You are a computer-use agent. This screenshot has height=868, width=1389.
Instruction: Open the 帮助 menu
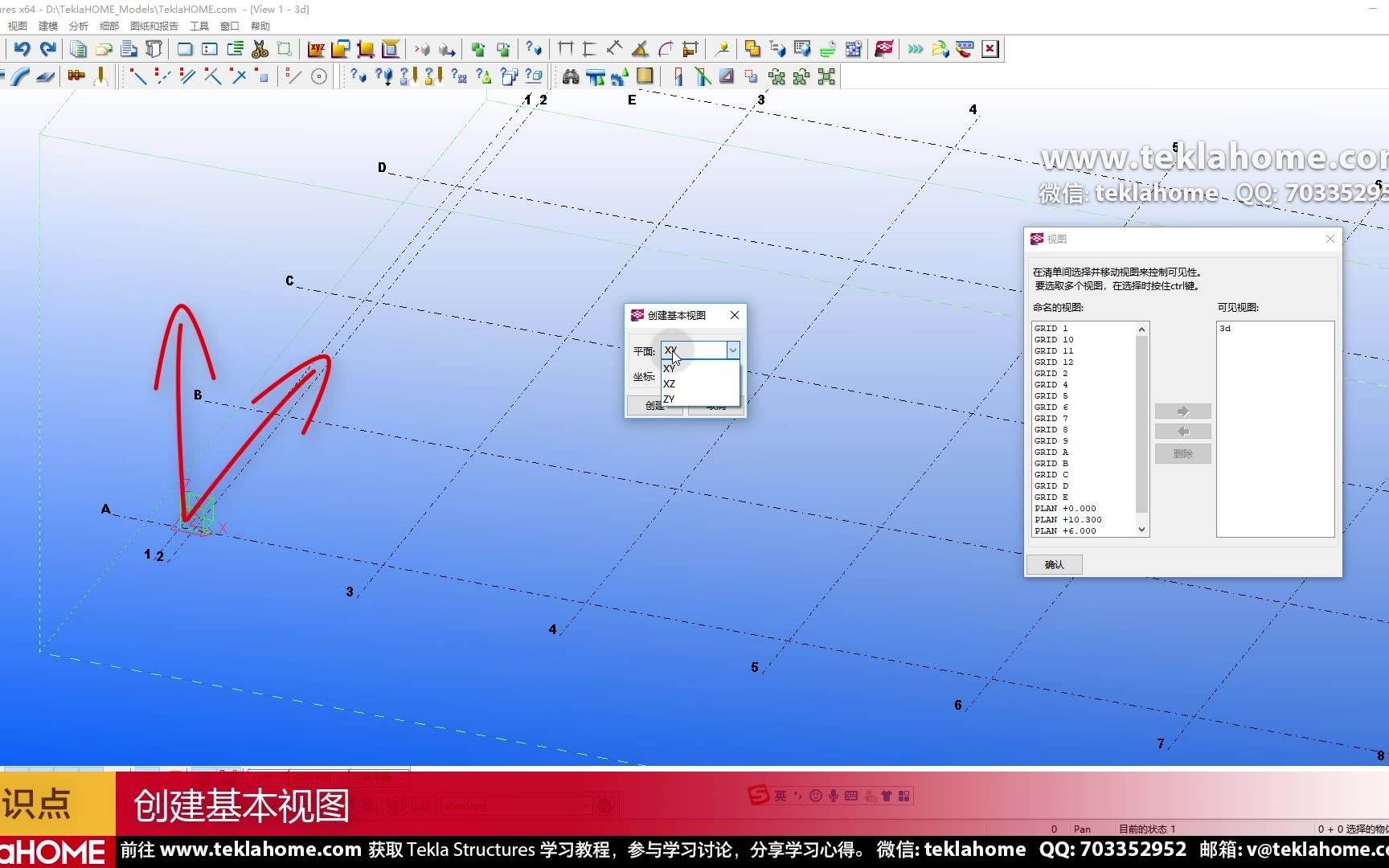coord(260,26)
